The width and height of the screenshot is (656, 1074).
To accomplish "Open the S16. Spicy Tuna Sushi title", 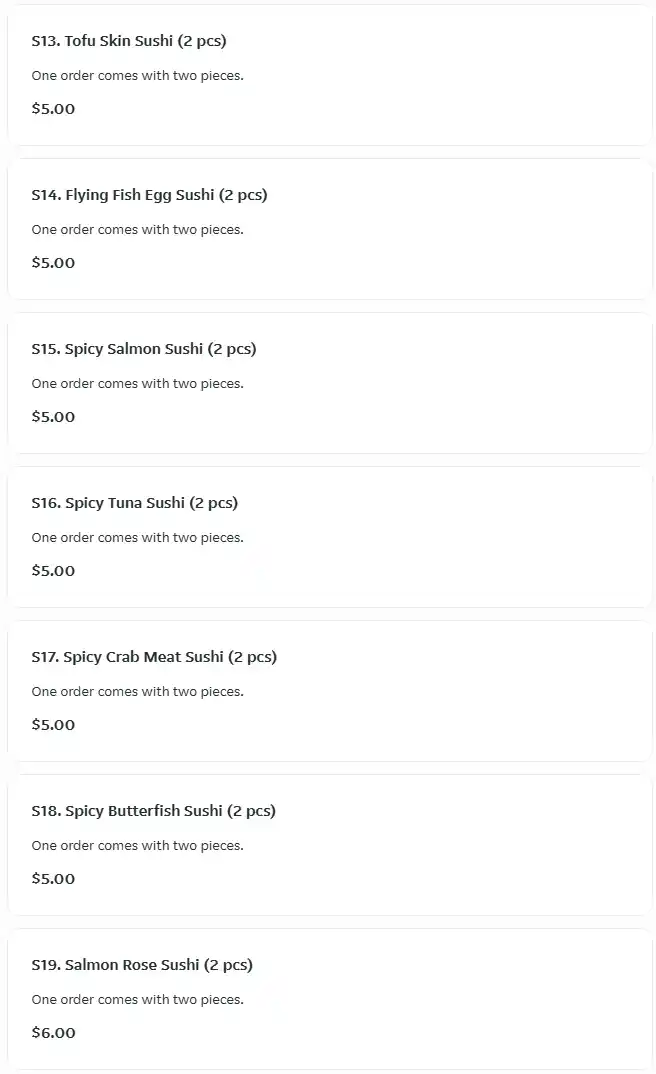I will click(x=134, y=503).
